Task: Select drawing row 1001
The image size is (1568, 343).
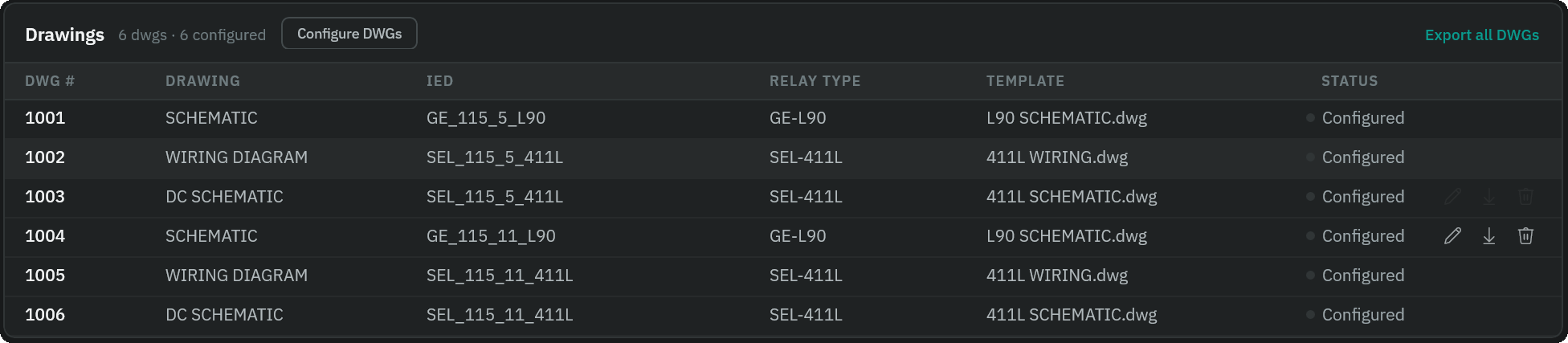Action: pos(784,118)
